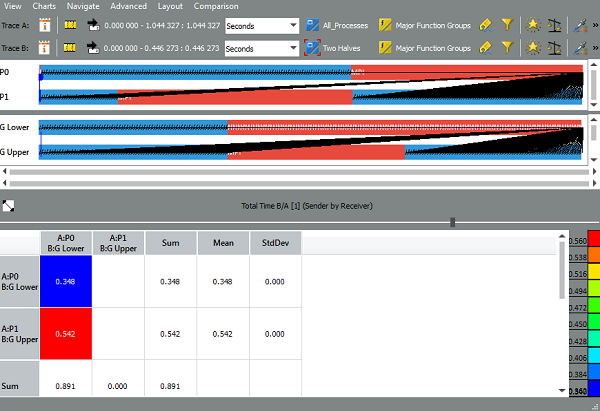Click star idealization icon in Trace A row
600x411 pixels.
coord(533,25)
